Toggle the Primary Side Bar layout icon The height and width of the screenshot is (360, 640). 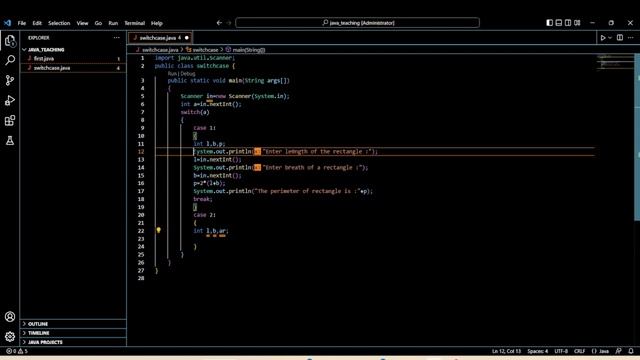click(x=549, y=23)
